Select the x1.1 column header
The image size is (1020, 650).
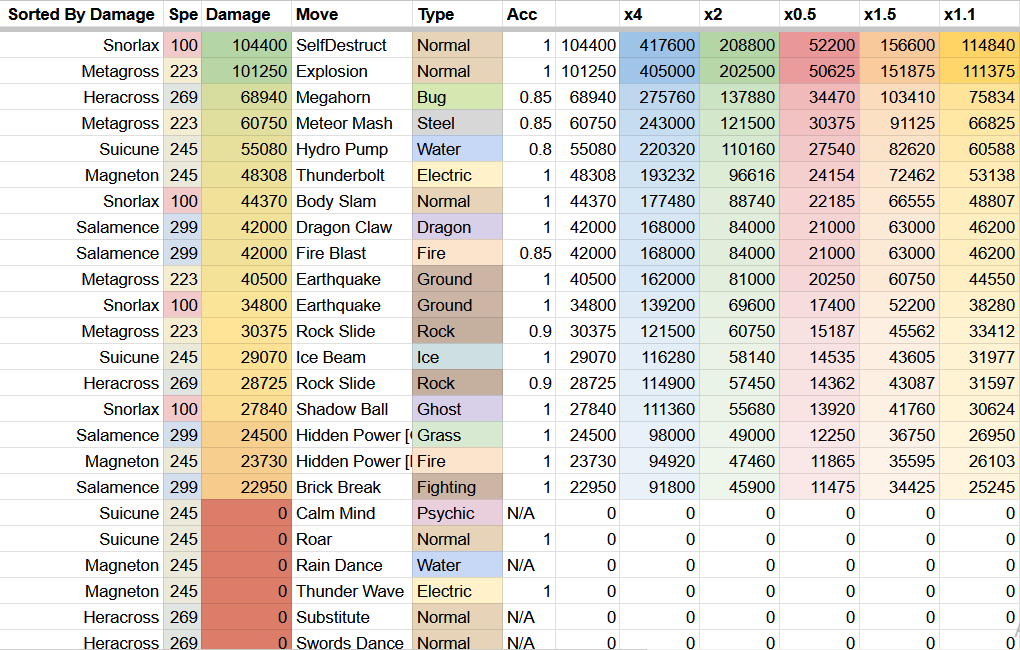click(978, 14)
